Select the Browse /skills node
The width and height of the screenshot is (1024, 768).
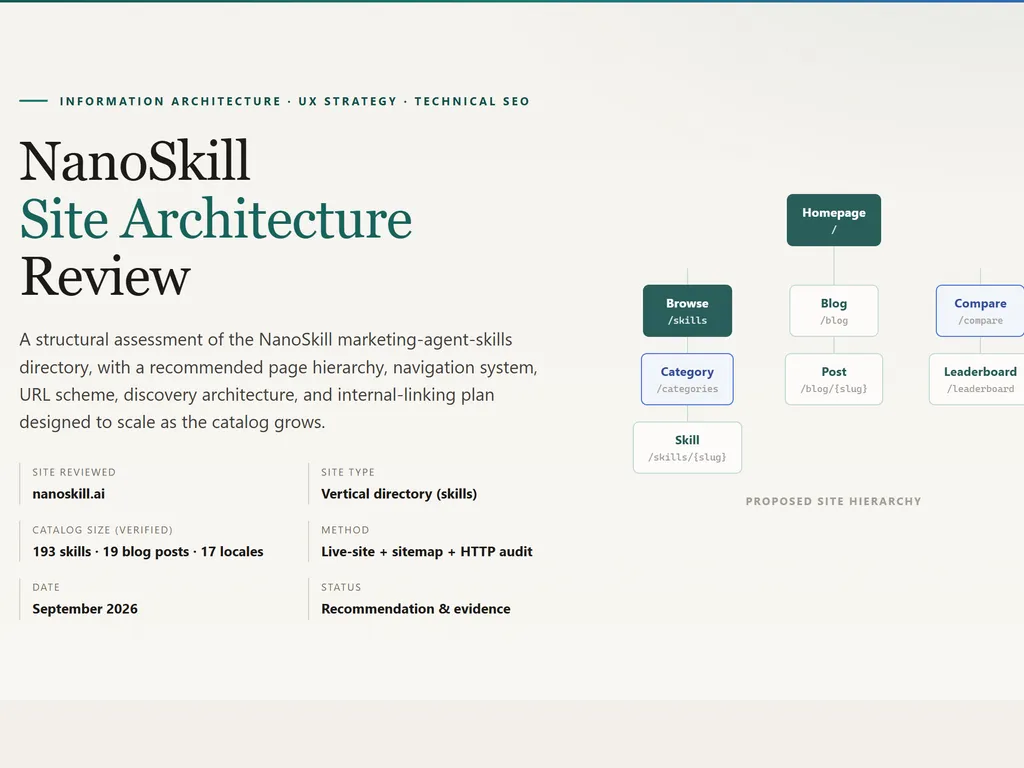(687, 311)
